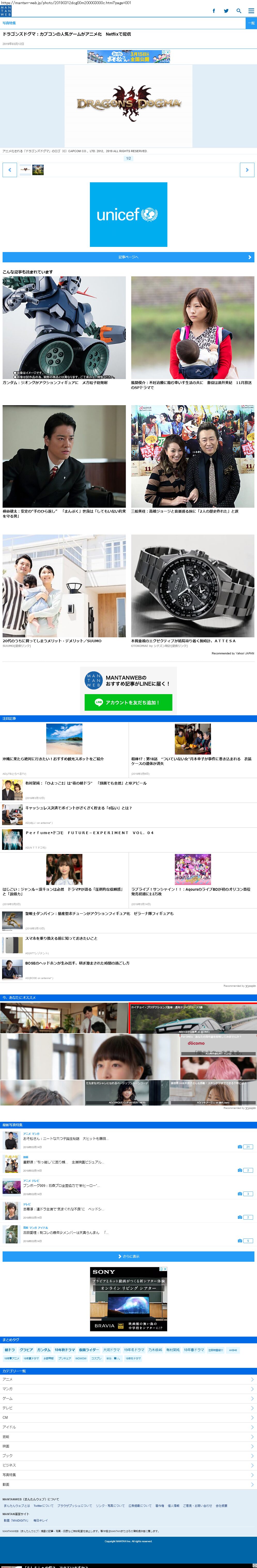Click the 一覧 list button at top right
257x1568 pixels.
click(x=251, y=23)
